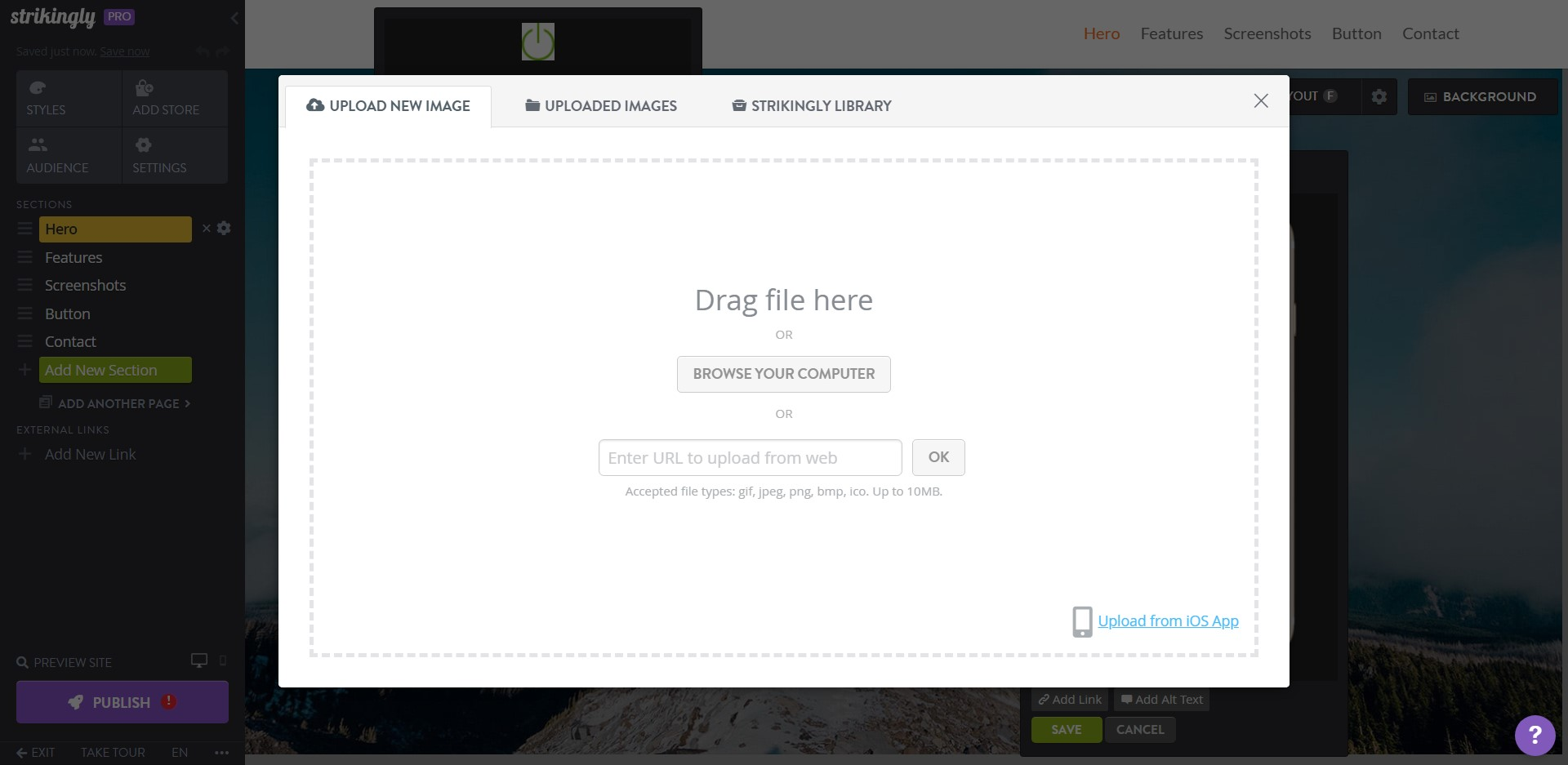
Task: Switch to the Uploaded Images tab
Action: (x=600, y=105)
